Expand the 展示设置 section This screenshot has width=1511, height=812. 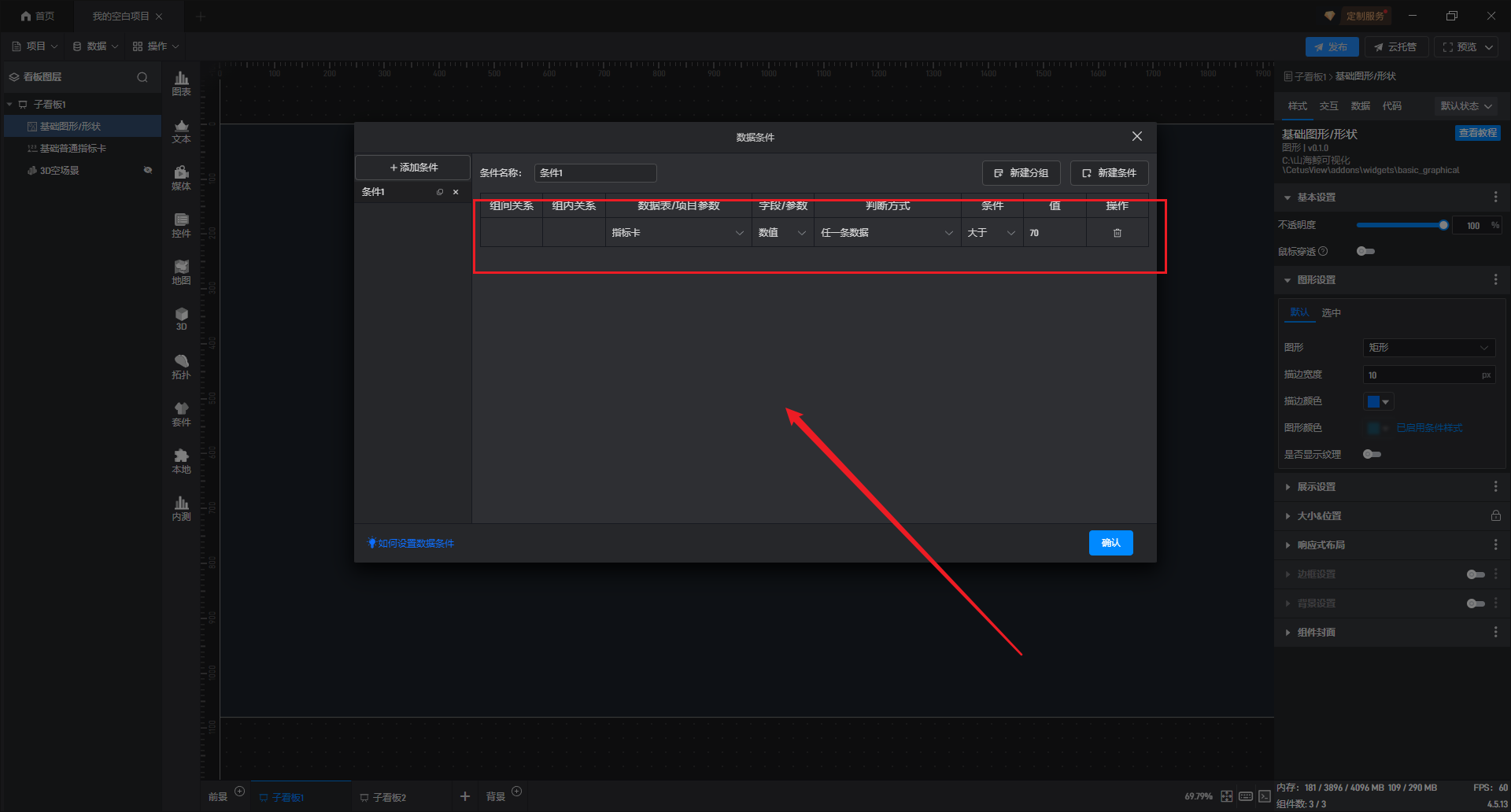click(1317, 487)
